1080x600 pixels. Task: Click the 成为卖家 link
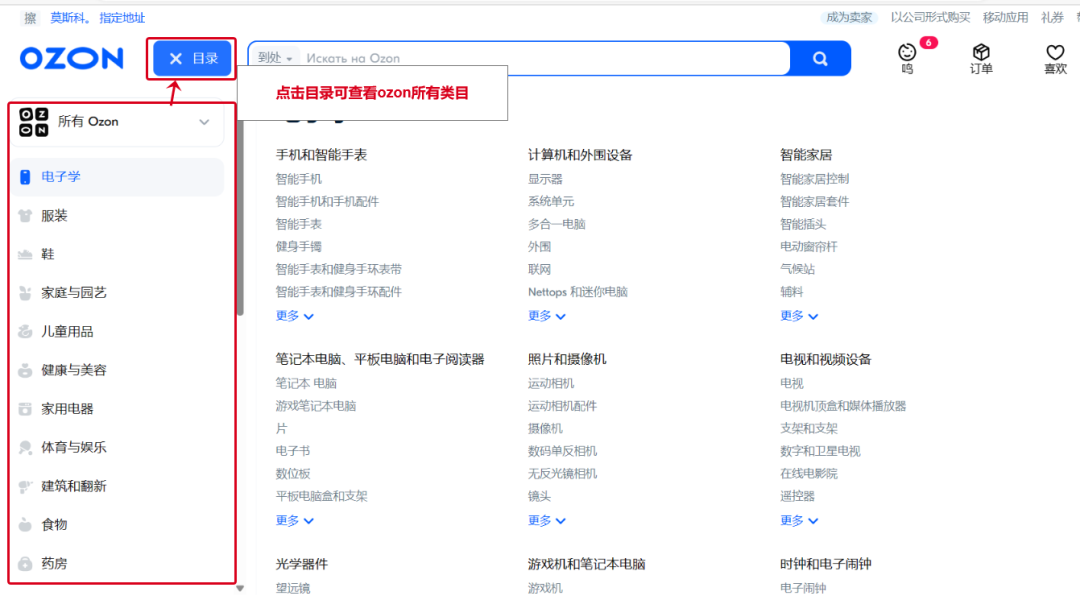[x=849, y=18]
